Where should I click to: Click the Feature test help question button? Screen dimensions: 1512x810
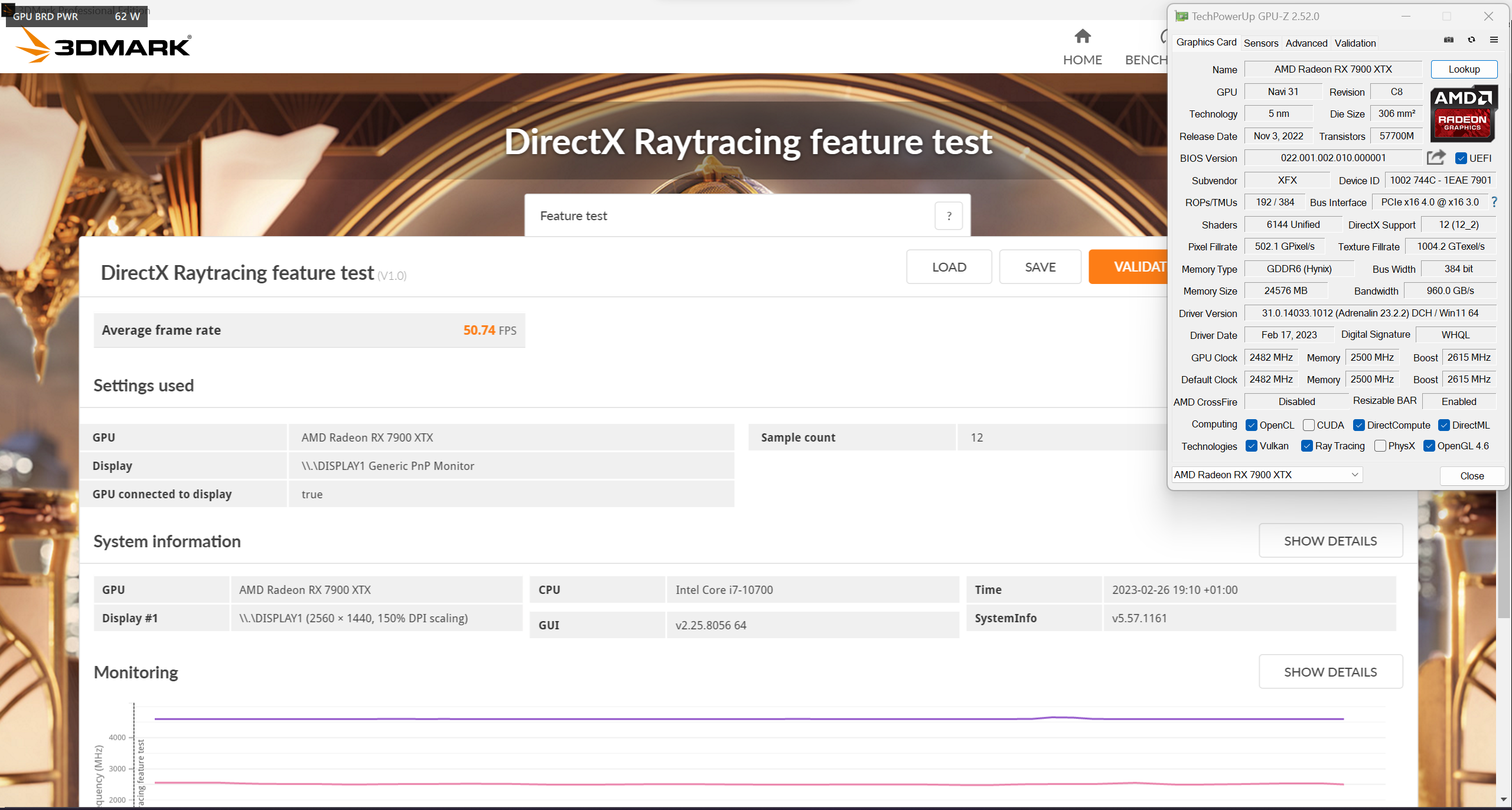[x=949, y=216]
